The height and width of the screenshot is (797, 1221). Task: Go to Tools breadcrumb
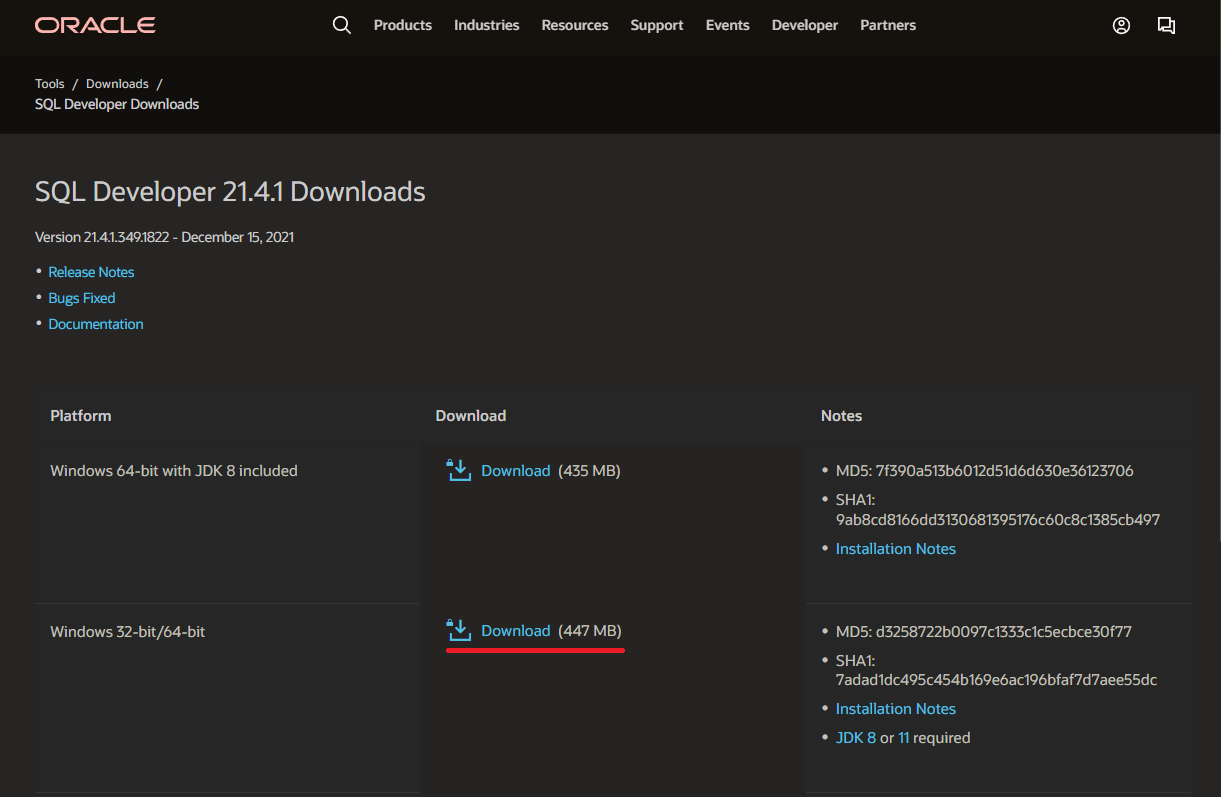click(x=50, y=84)
